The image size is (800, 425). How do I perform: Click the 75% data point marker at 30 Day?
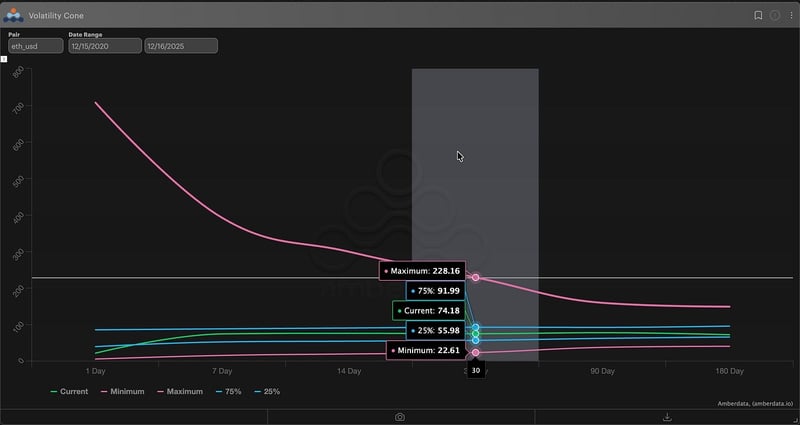click(476, 328)
